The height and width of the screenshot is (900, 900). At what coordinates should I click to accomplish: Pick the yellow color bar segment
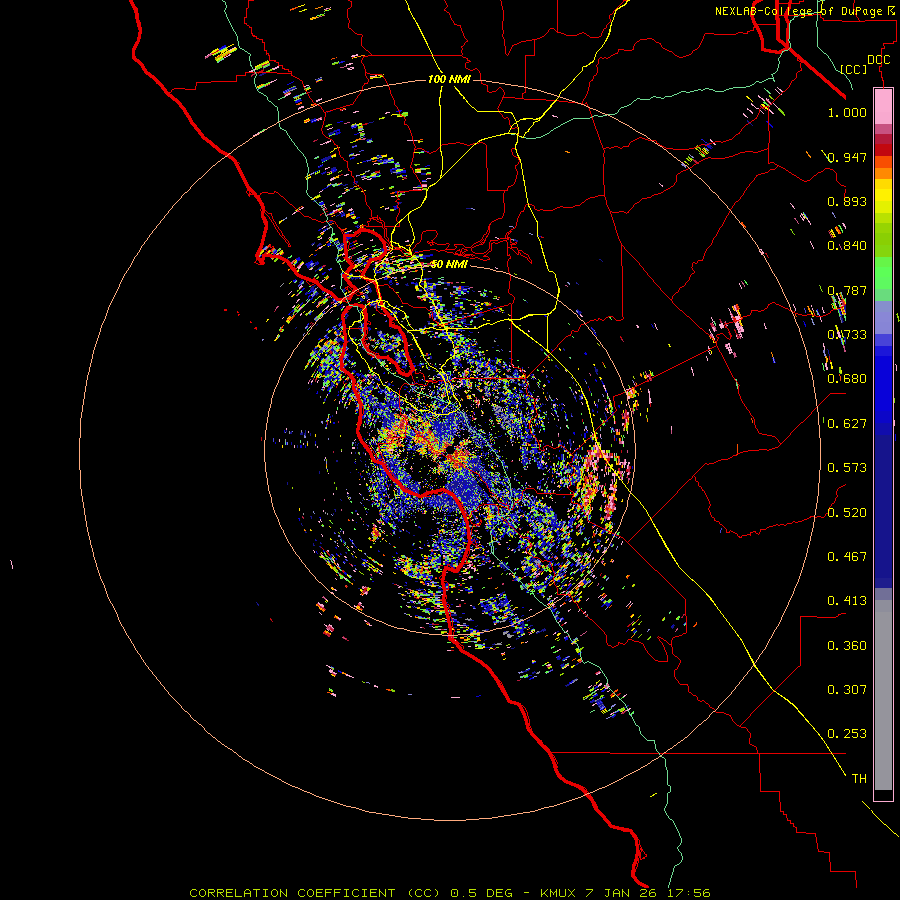(883, 196)
